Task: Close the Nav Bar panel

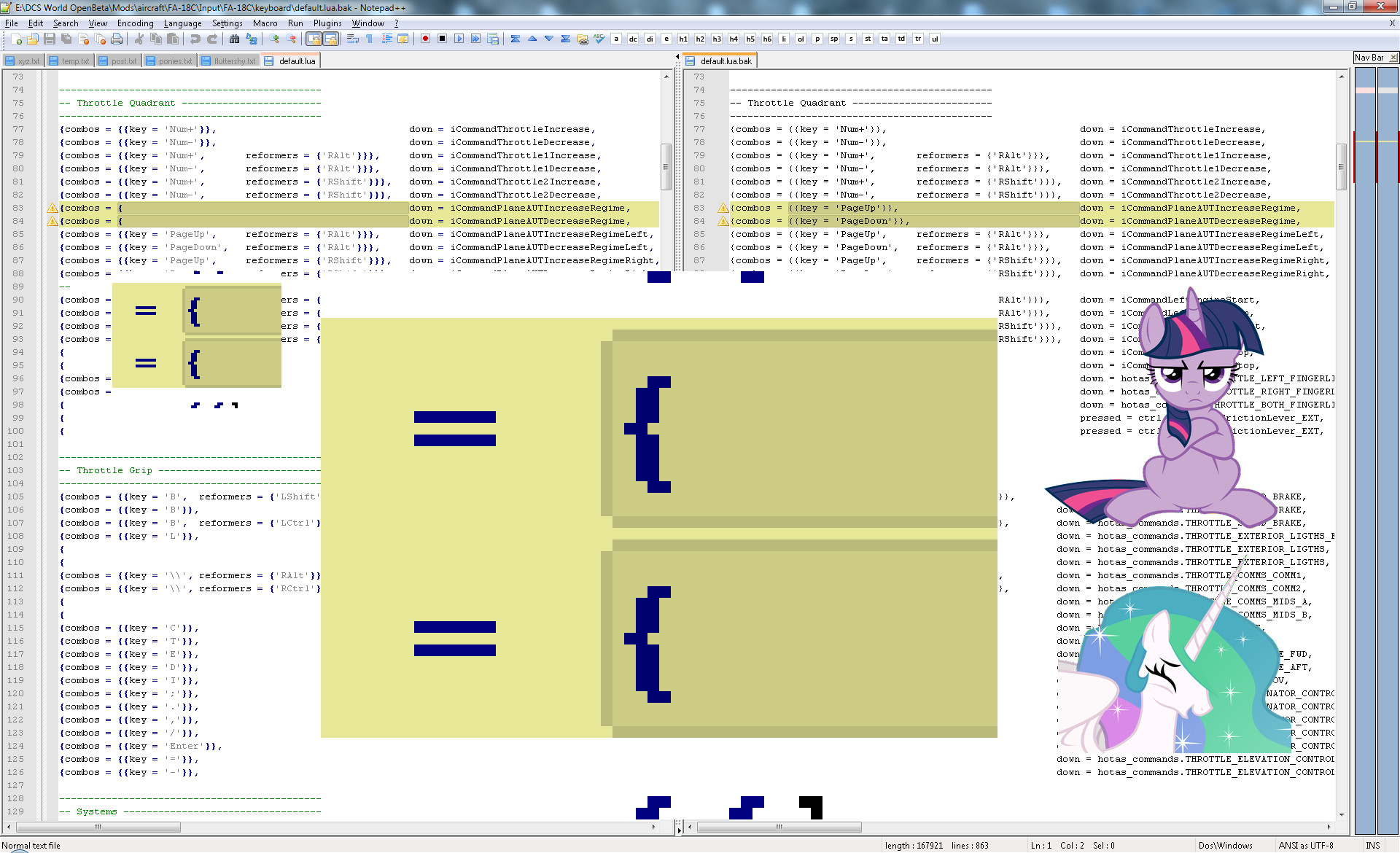Action: point(1393,58)
